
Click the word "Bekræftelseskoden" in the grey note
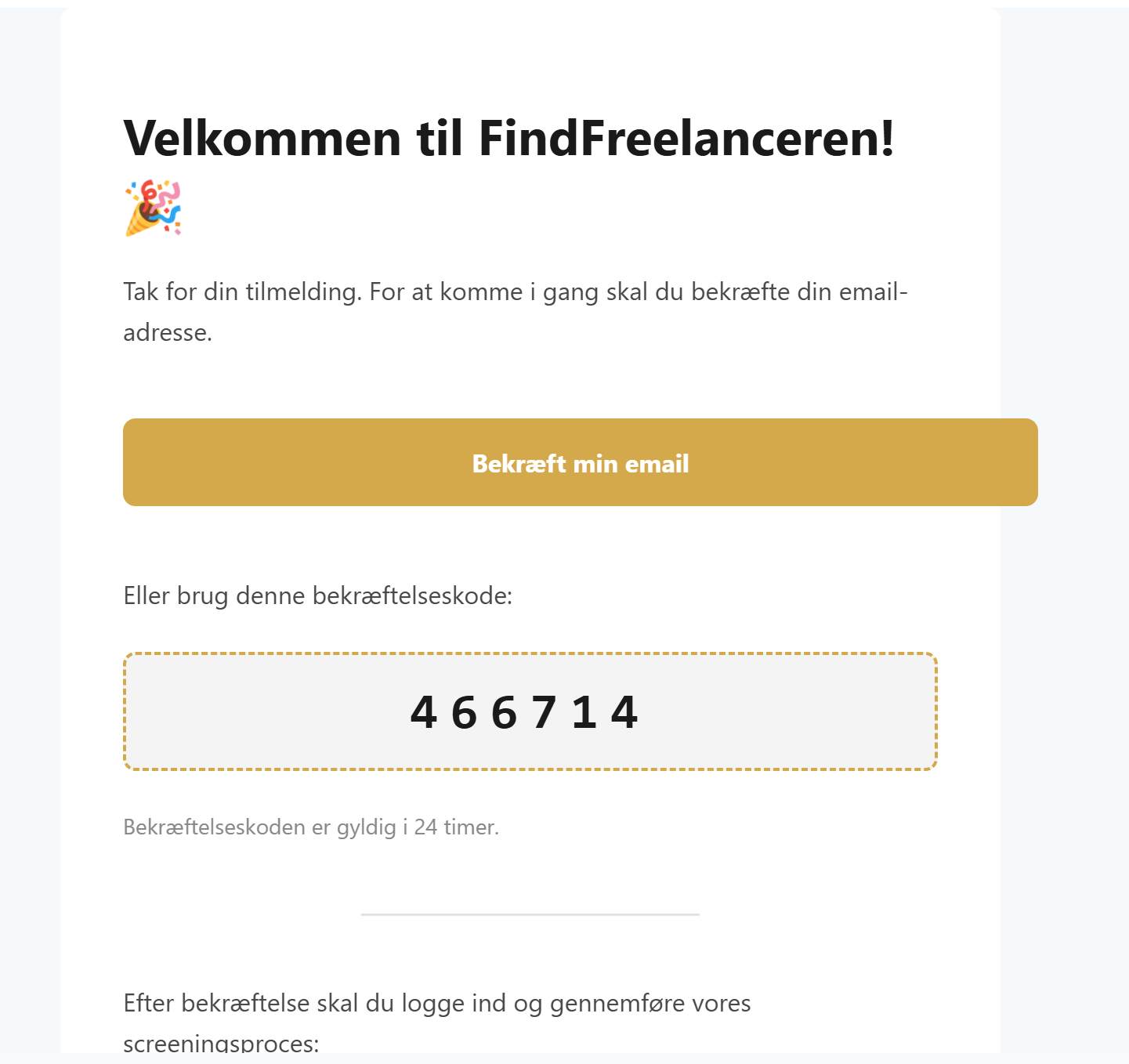214,827
